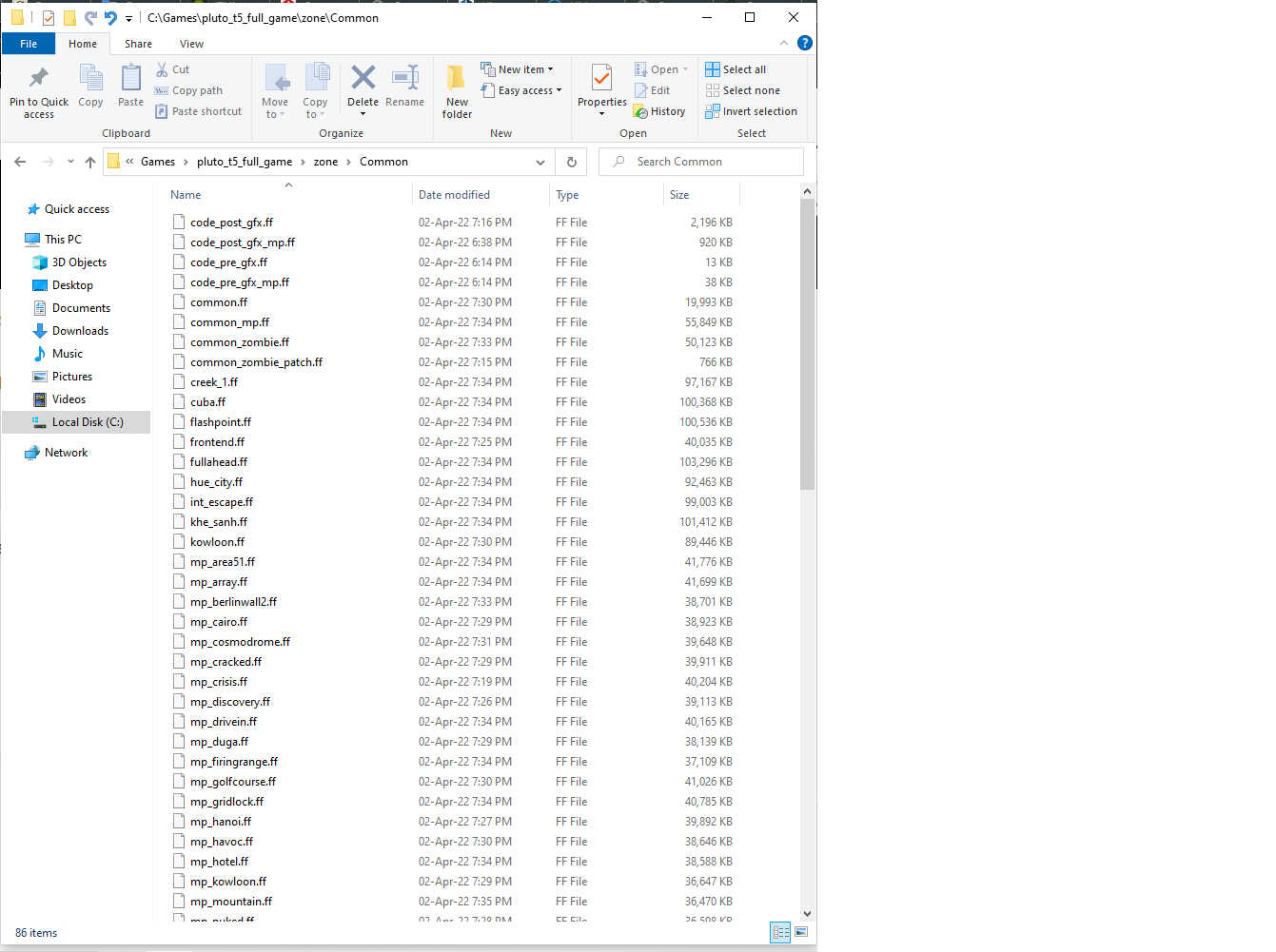The width and height of the screenshot is (1276, 952).
Task: Expand Easy access menu
Action: pyautogui.click(x=521, y=90)
